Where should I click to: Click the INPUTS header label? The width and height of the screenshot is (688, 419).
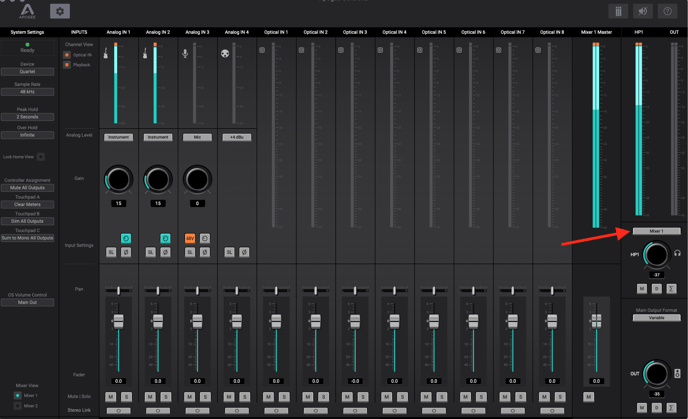[x=79, y=32]
